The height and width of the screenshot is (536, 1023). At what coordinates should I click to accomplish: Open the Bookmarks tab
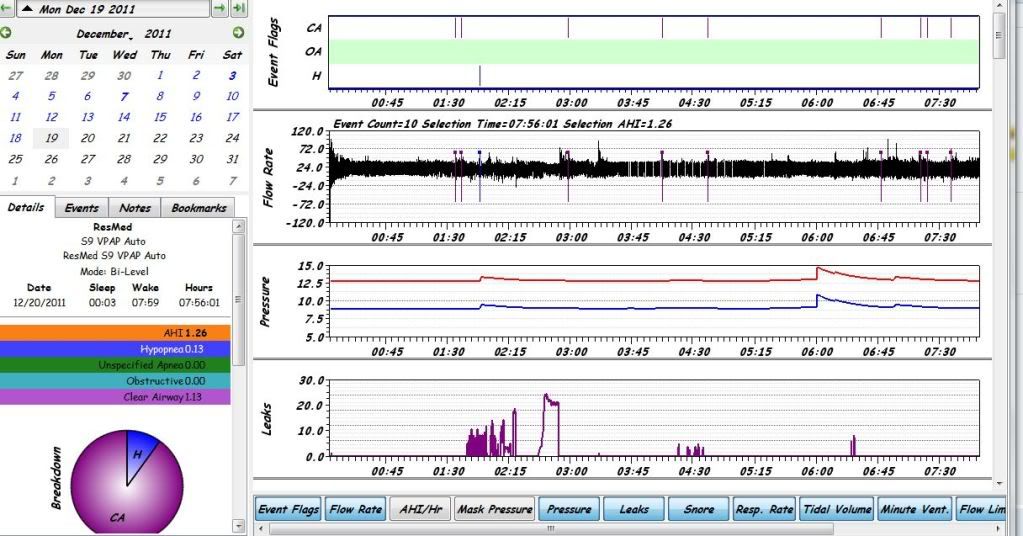pyautogui.click(x=198, y=208)
